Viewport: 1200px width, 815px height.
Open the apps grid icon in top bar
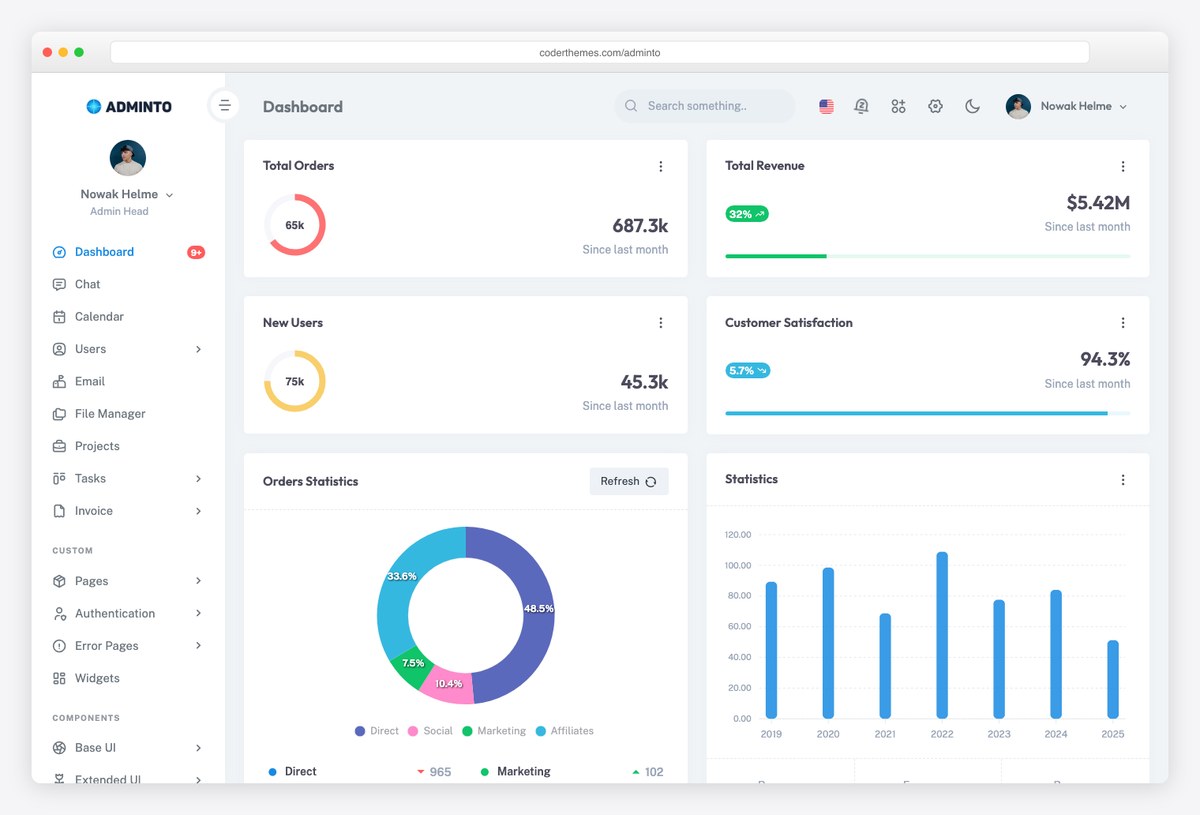898,106
